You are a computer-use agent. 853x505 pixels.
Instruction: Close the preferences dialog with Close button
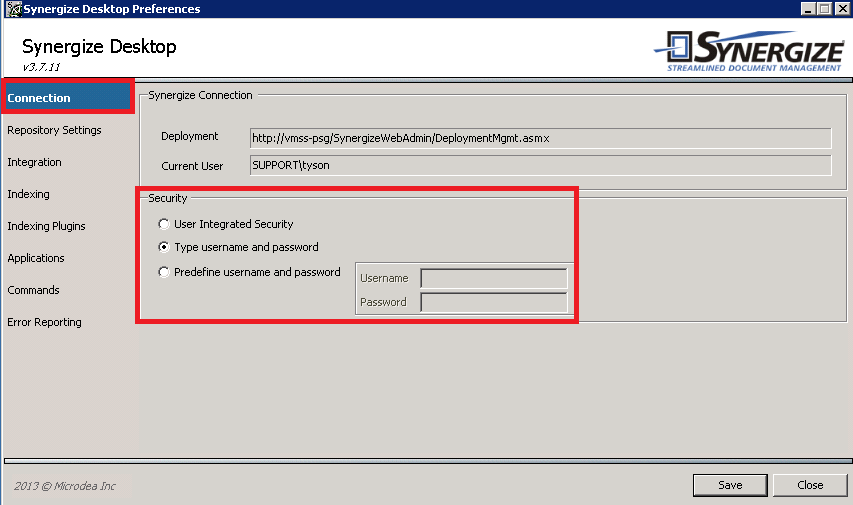[x=810, y=485]
